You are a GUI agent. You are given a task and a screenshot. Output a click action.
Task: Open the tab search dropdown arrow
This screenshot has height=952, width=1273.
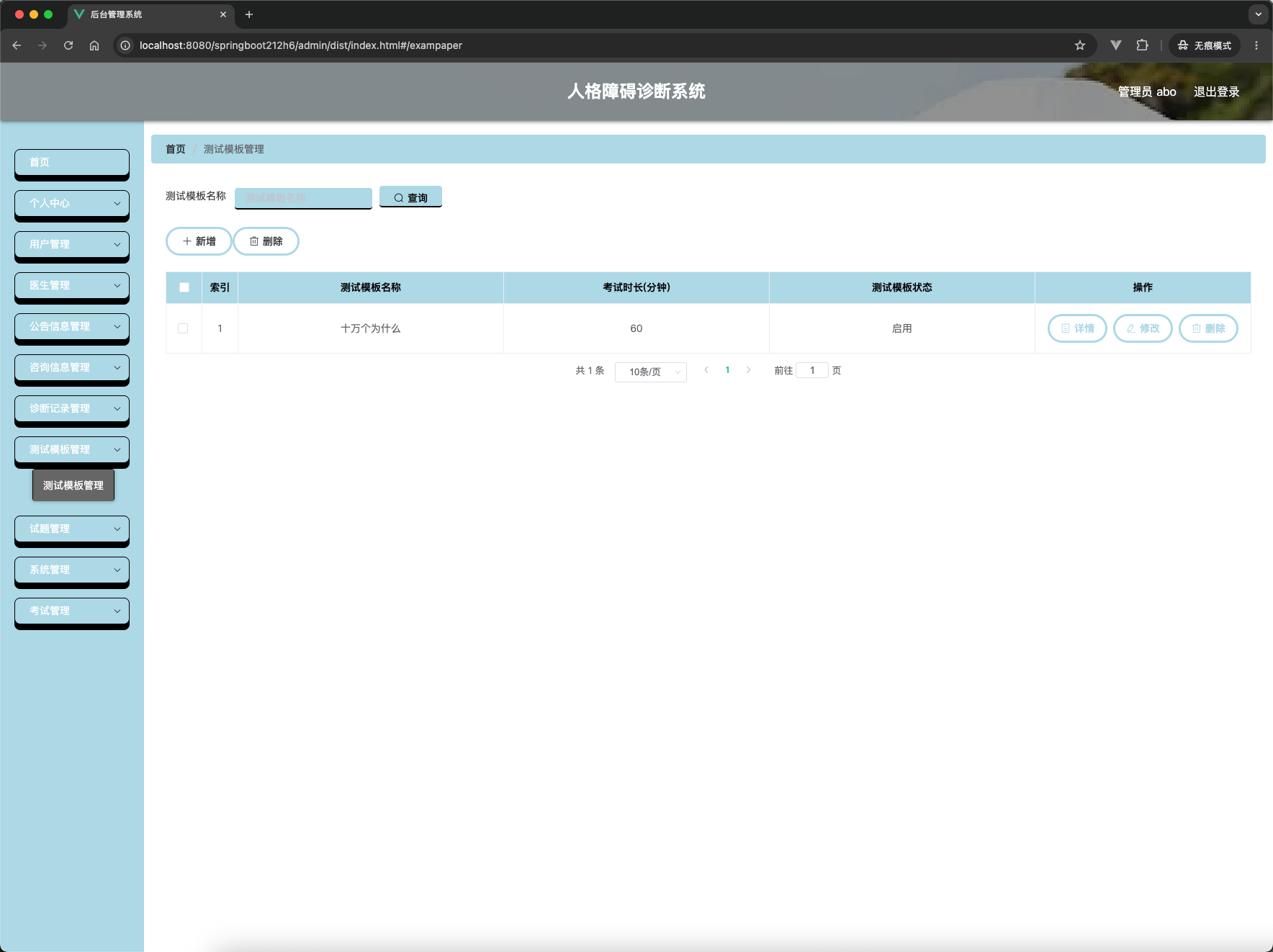1258,14
